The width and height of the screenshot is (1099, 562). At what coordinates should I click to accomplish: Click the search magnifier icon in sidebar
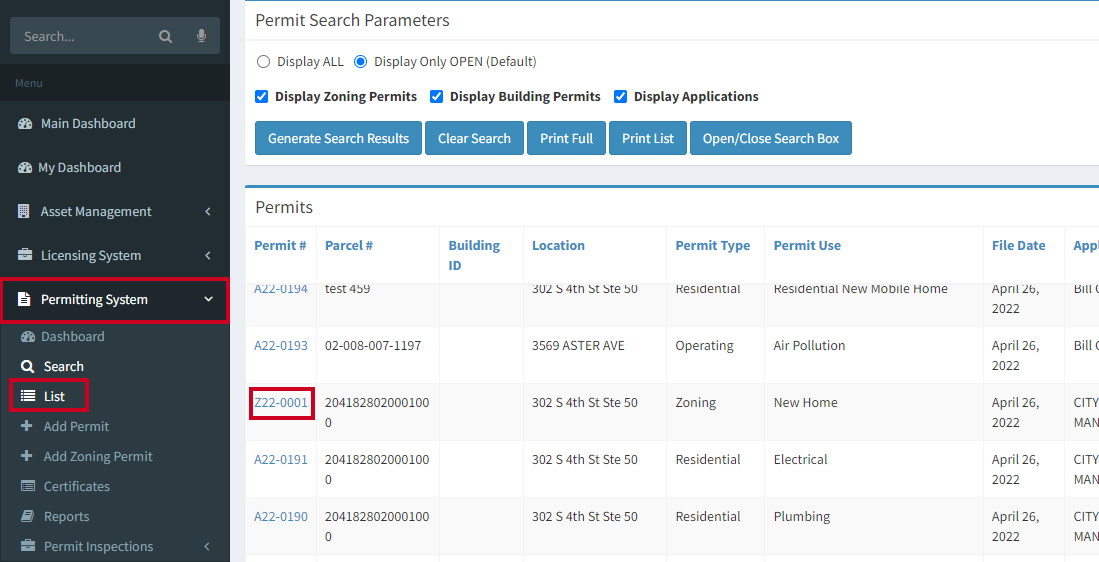165,36
